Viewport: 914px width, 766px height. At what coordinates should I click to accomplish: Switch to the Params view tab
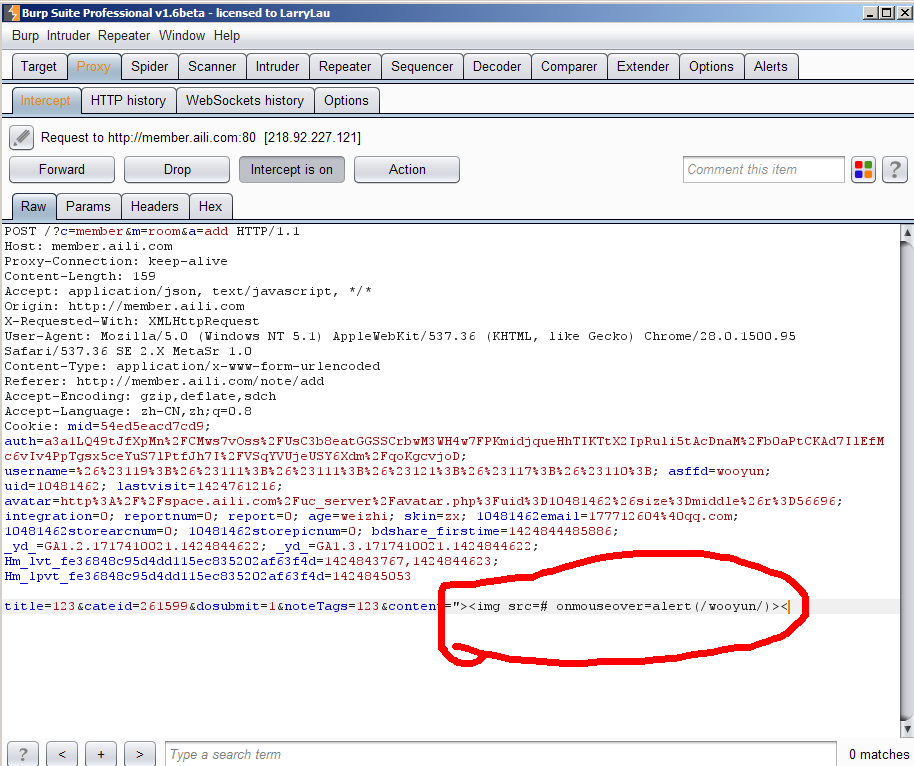pos(88,206)
